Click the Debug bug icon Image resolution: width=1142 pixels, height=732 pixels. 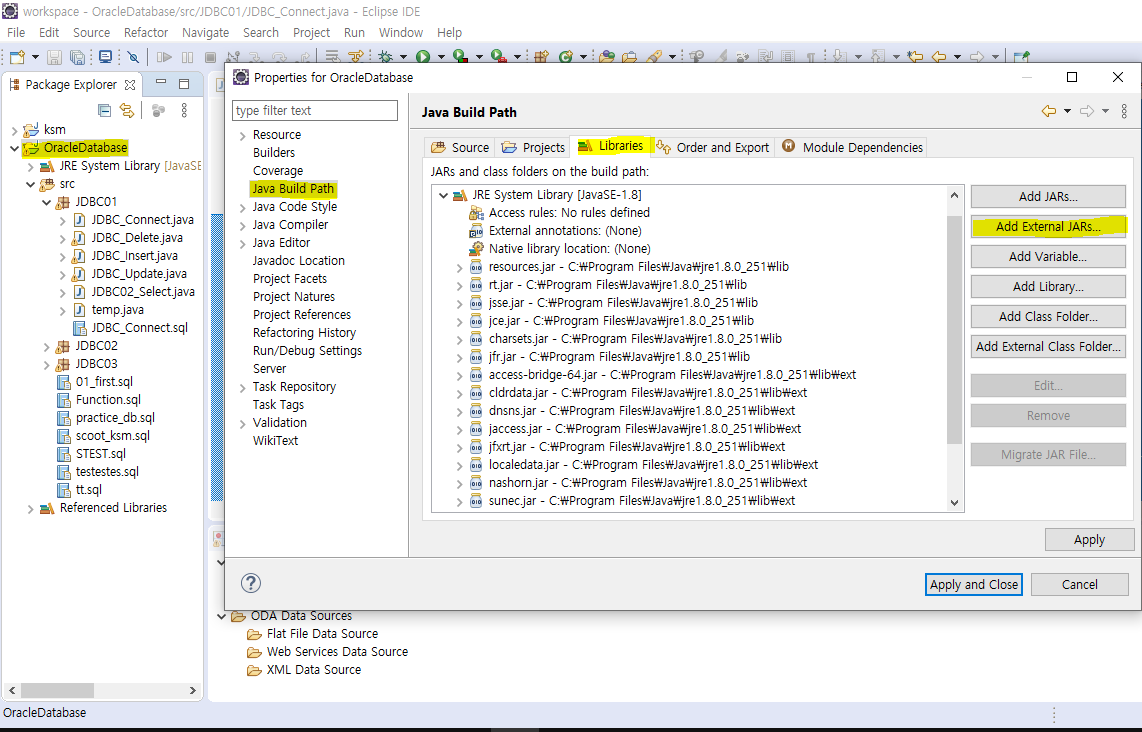coord(385,57)
